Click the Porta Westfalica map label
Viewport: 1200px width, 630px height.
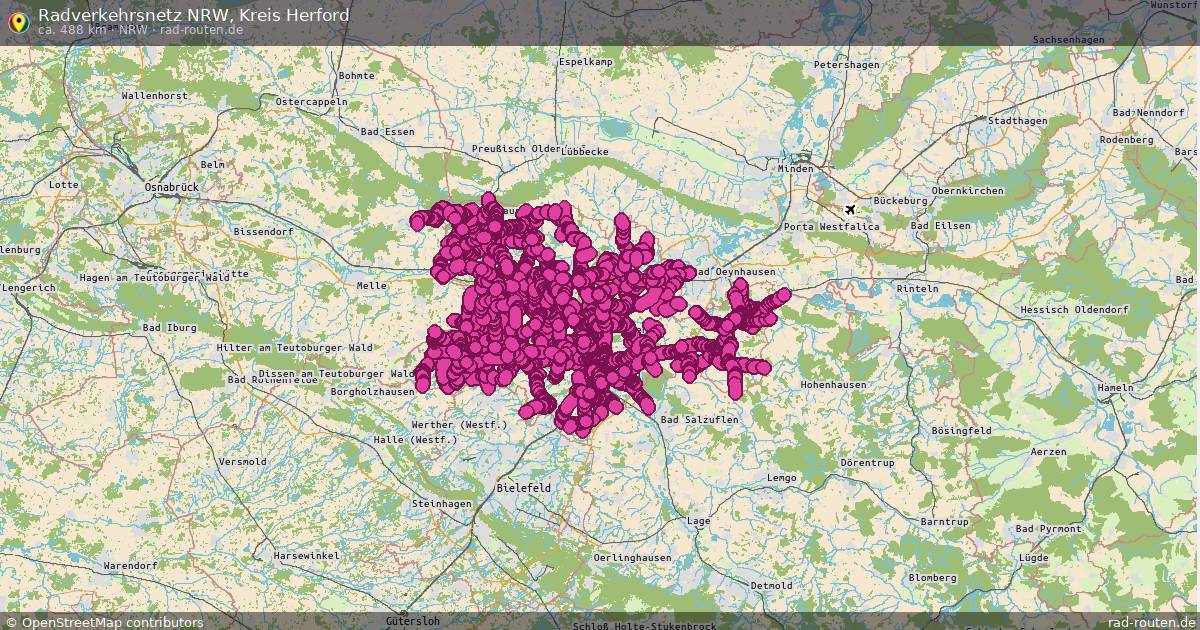832,226
